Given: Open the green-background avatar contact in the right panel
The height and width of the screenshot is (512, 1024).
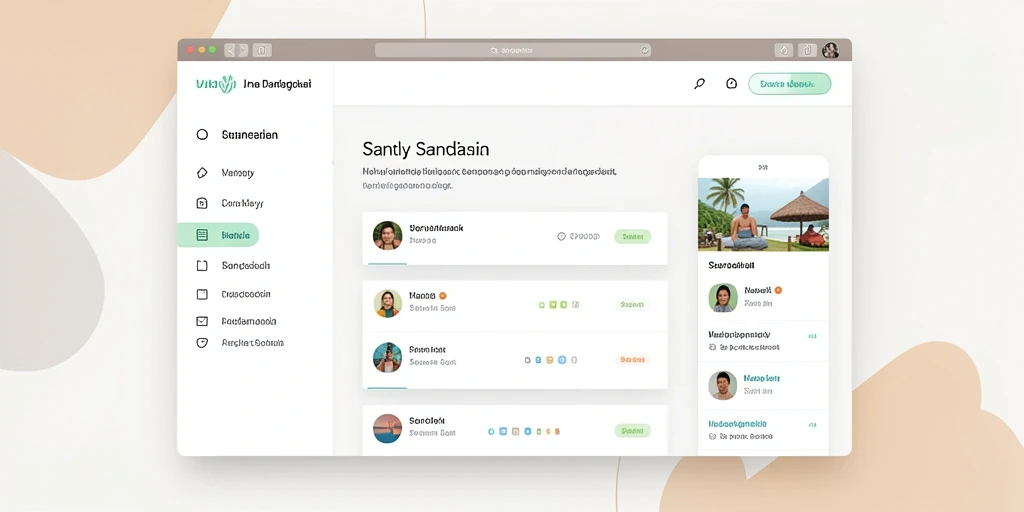Looking at the screenshot, I should [723, 298].
